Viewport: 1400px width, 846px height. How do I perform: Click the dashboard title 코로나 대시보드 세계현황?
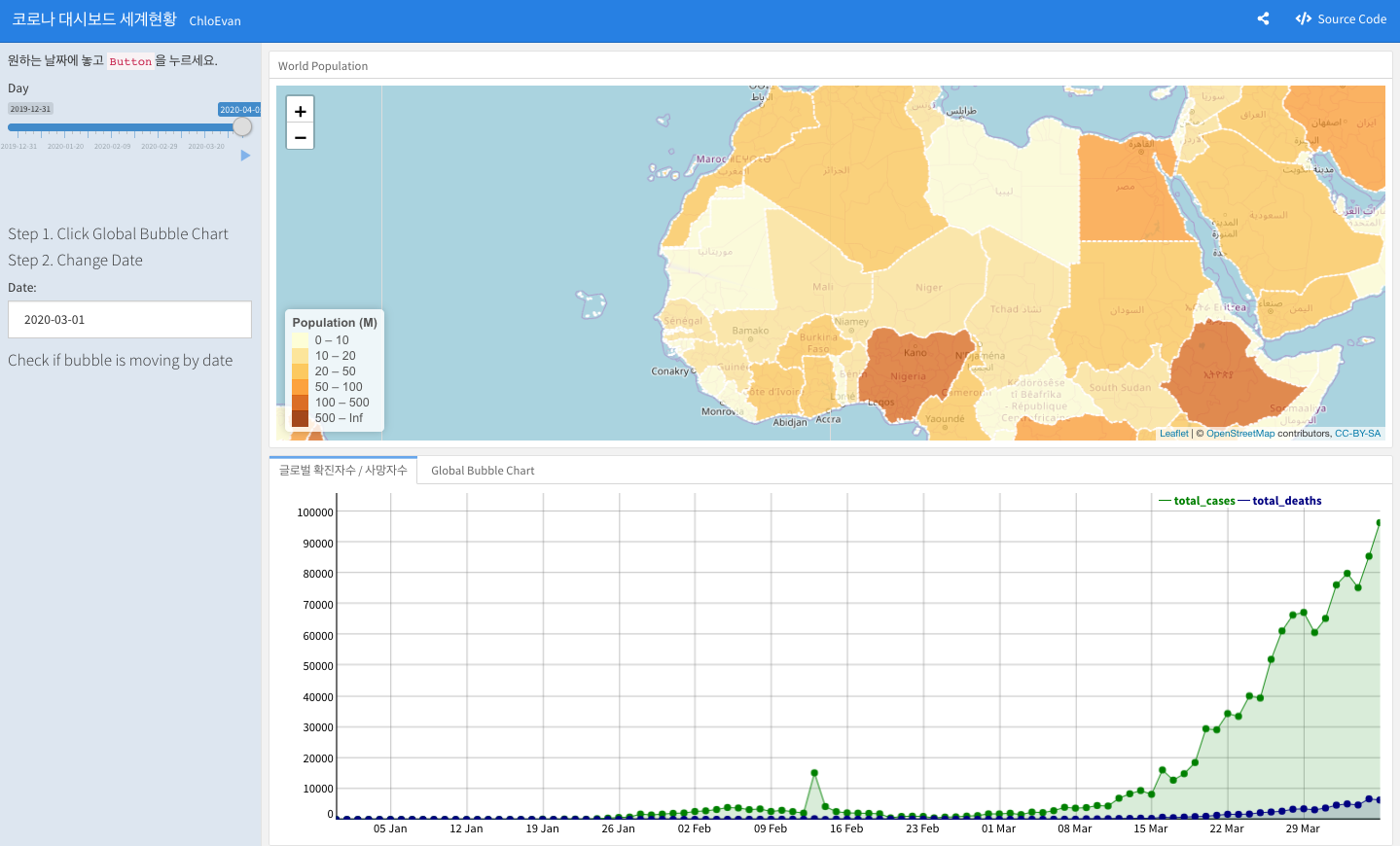[94, 19]
